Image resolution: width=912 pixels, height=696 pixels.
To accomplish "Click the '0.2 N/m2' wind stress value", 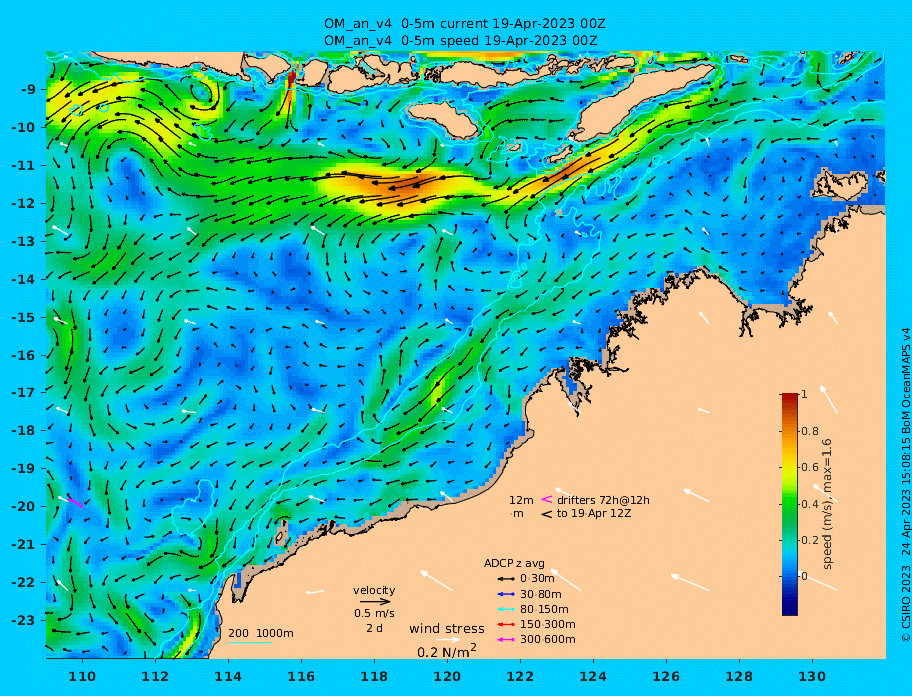I will click(x=447, y=651).
